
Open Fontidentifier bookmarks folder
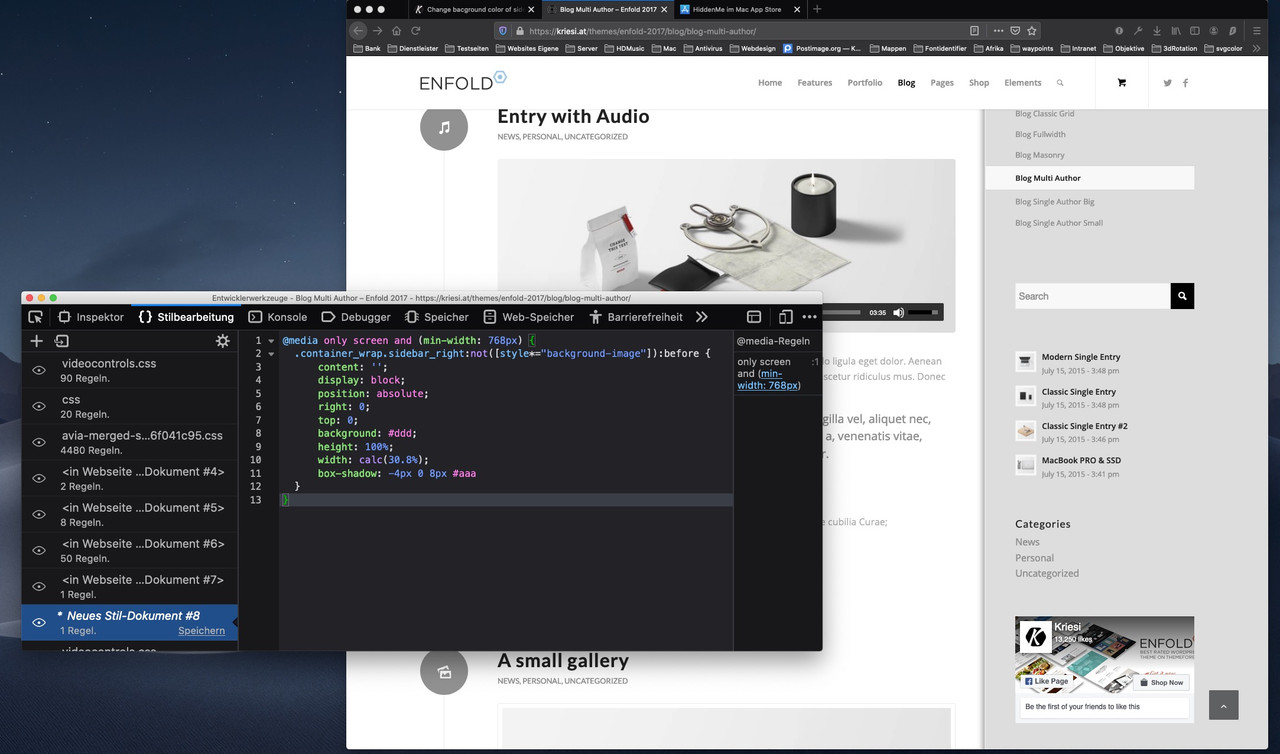tap(939, 48)
